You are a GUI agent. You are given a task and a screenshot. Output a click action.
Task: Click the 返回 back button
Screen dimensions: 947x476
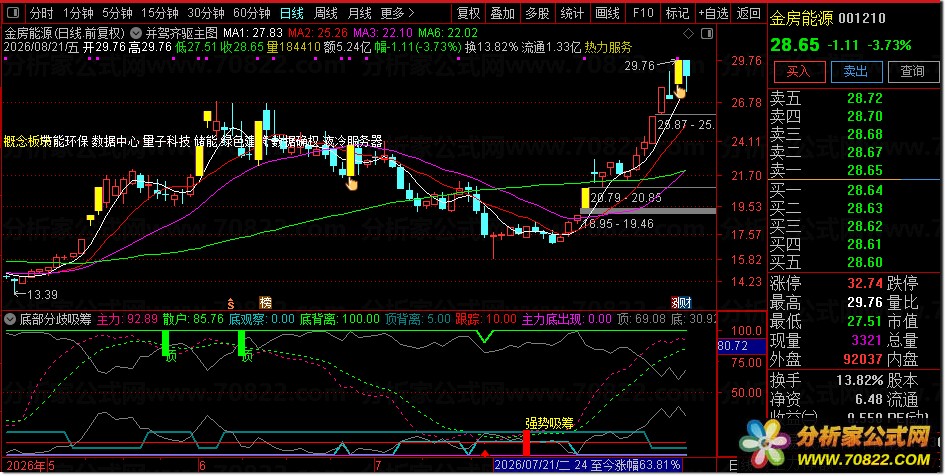pyautogui.click(x=749, y=13)
